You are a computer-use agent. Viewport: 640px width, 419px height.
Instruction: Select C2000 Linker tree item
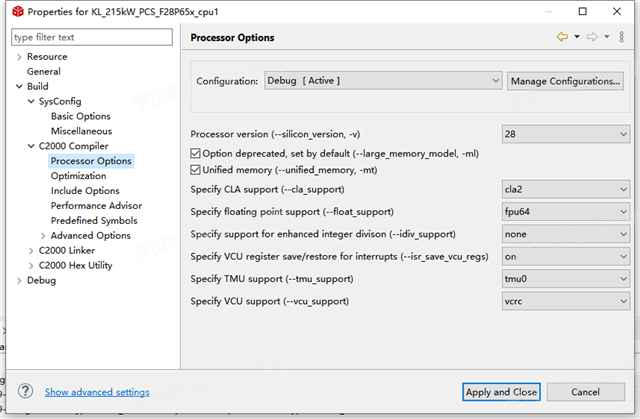pos(67,251)
